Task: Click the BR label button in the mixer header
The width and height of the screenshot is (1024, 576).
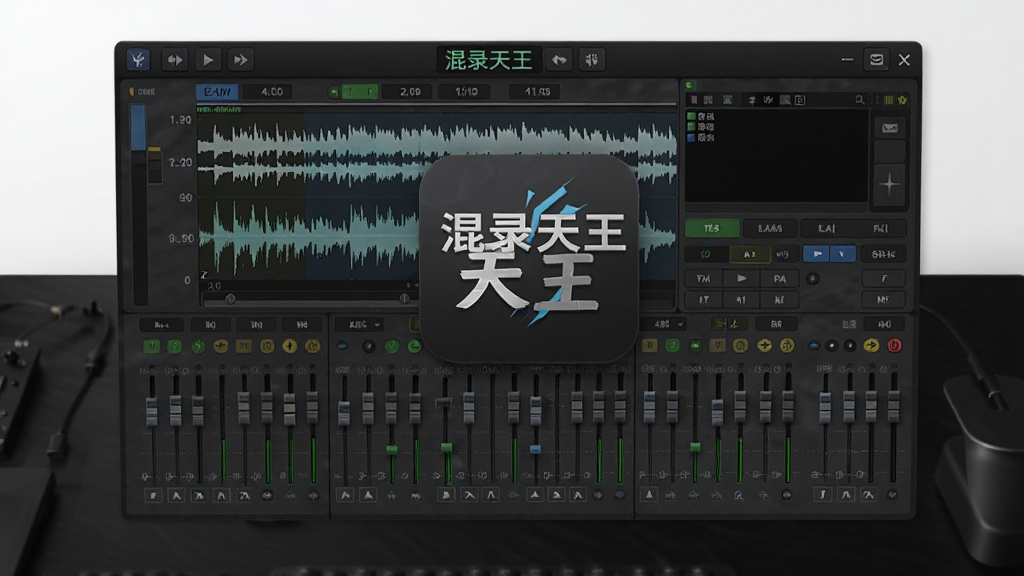Action: [x=776, y=325]
